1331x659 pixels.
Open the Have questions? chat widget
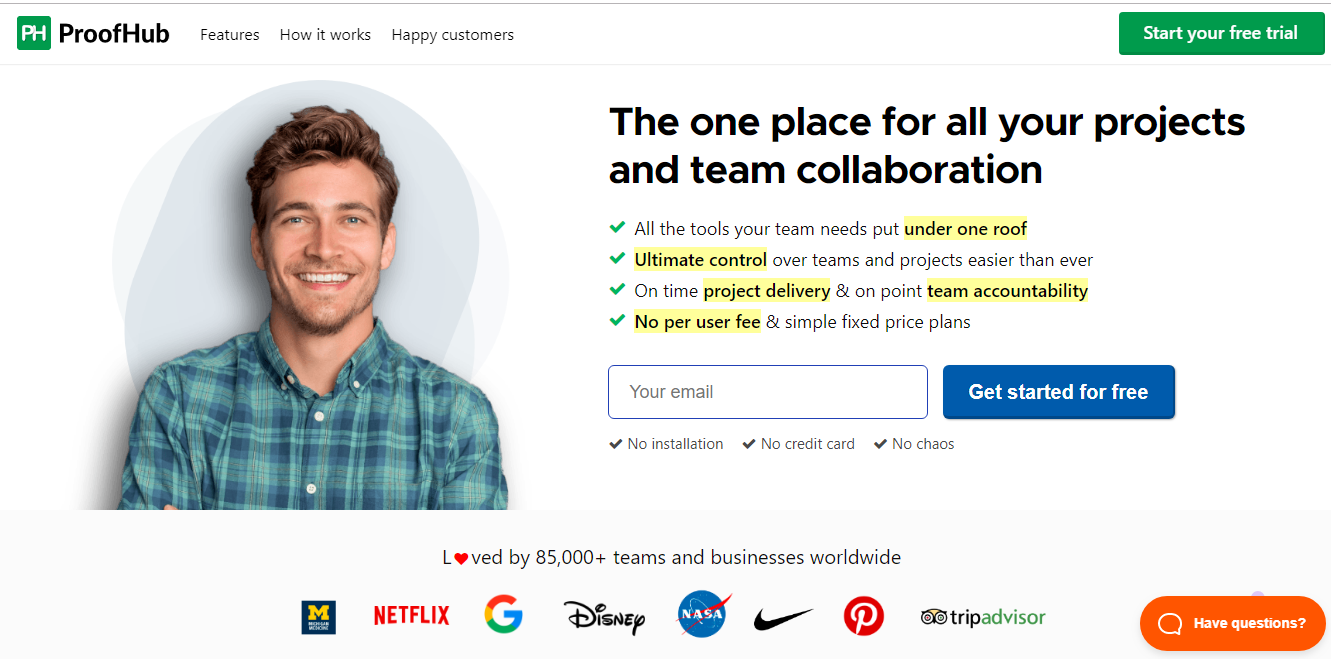point(1232,623)
